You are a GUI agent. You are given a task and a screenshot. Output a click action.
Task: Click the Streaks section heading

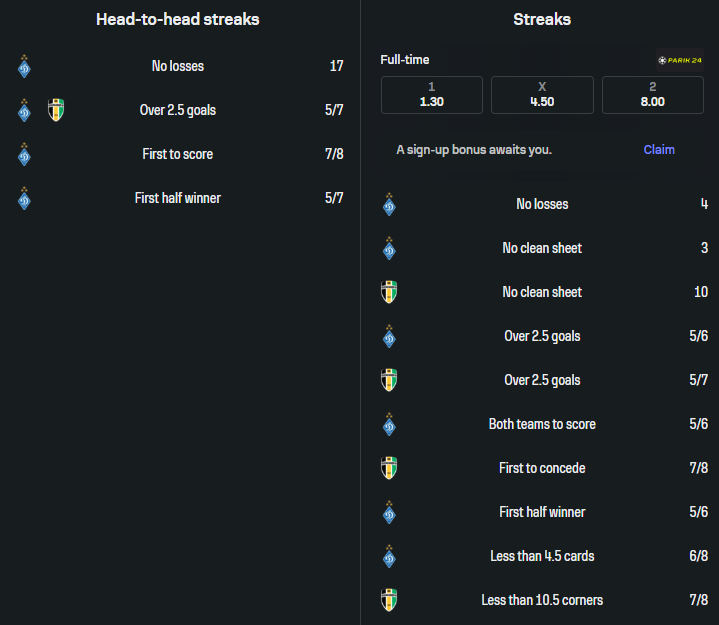[x=542, y=19]
